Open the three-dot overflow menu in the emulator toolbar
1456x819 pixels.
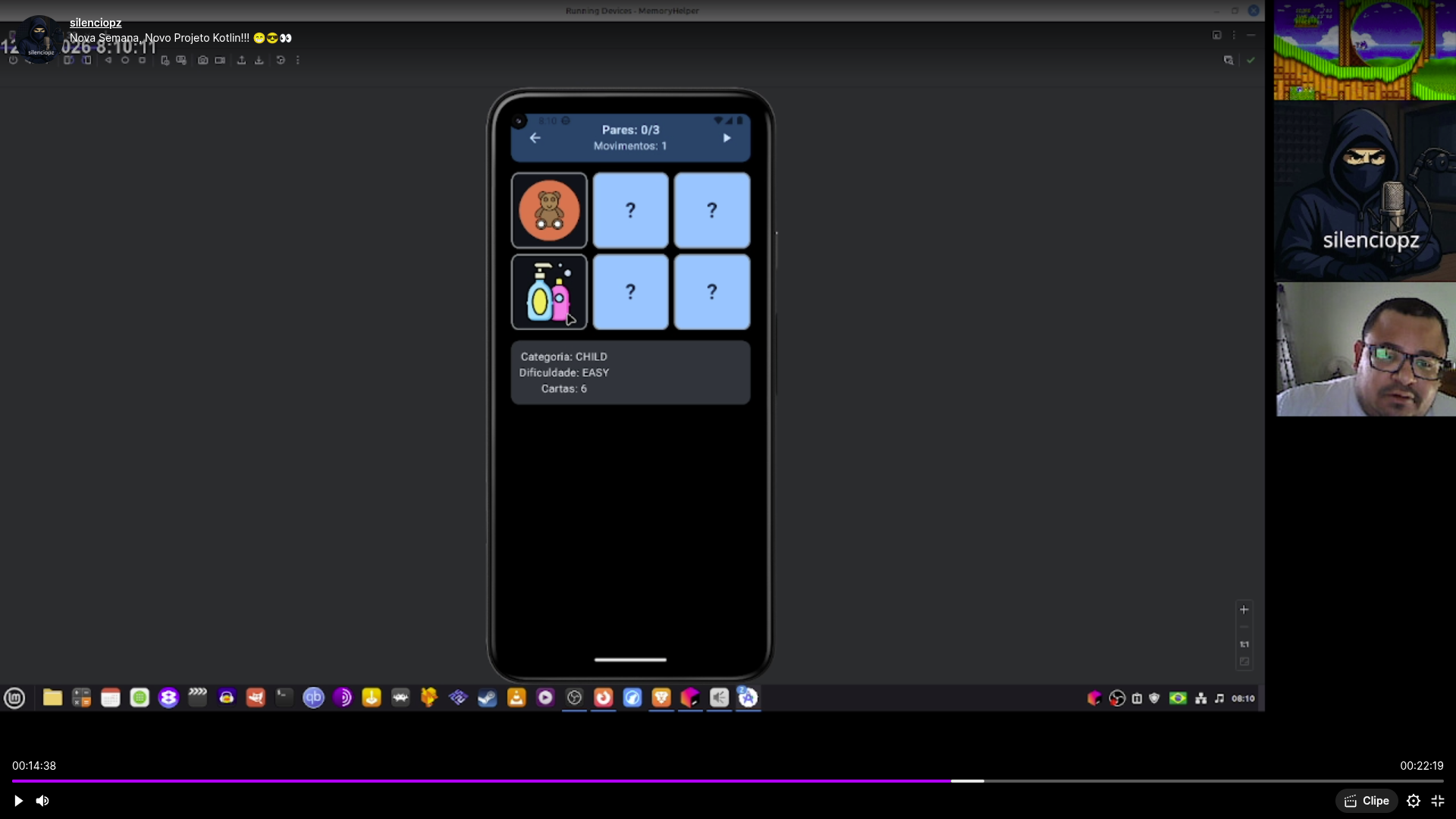click(x=298, y=60)
